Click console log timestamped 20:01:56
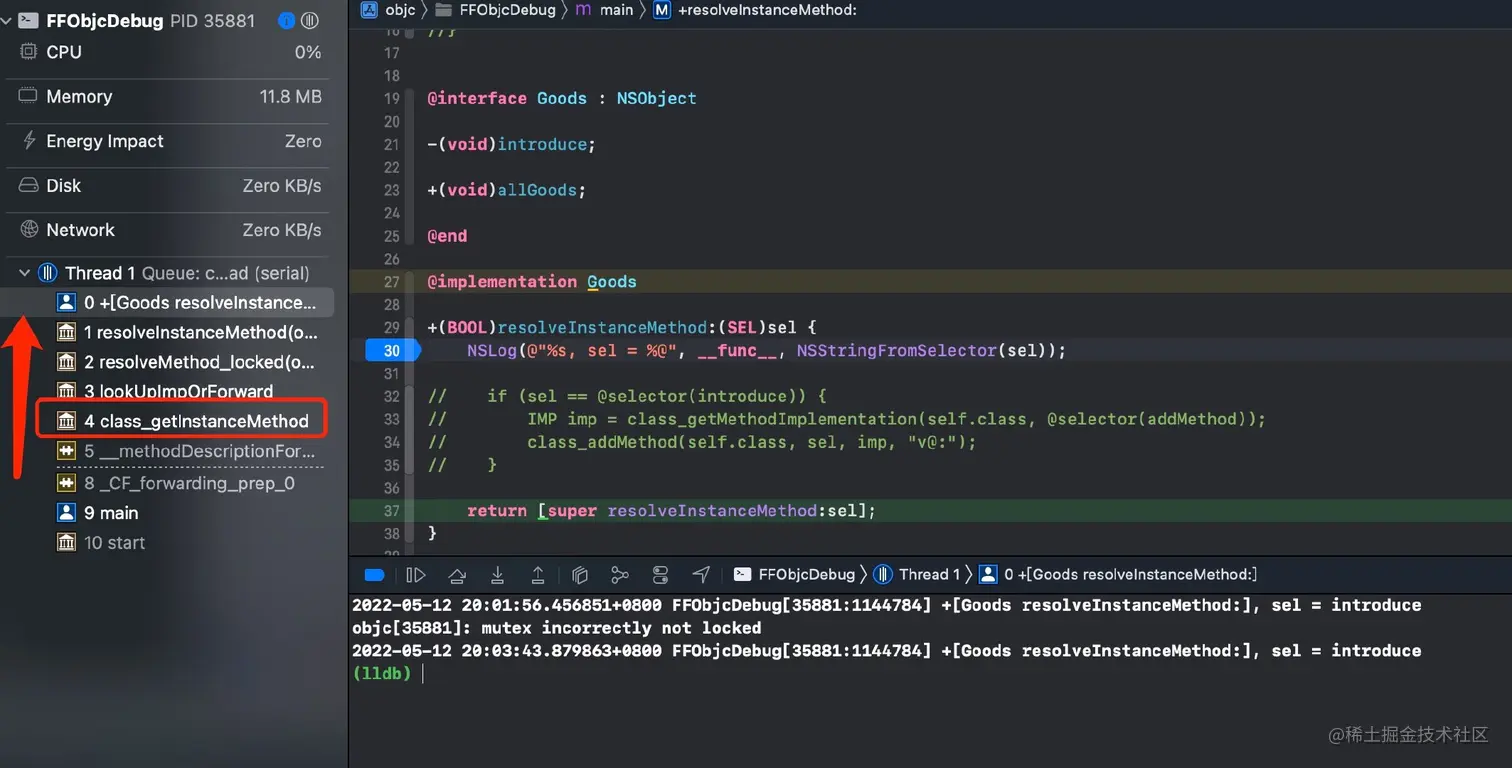This screenshot has width=1512, height=768. point(886,605)
